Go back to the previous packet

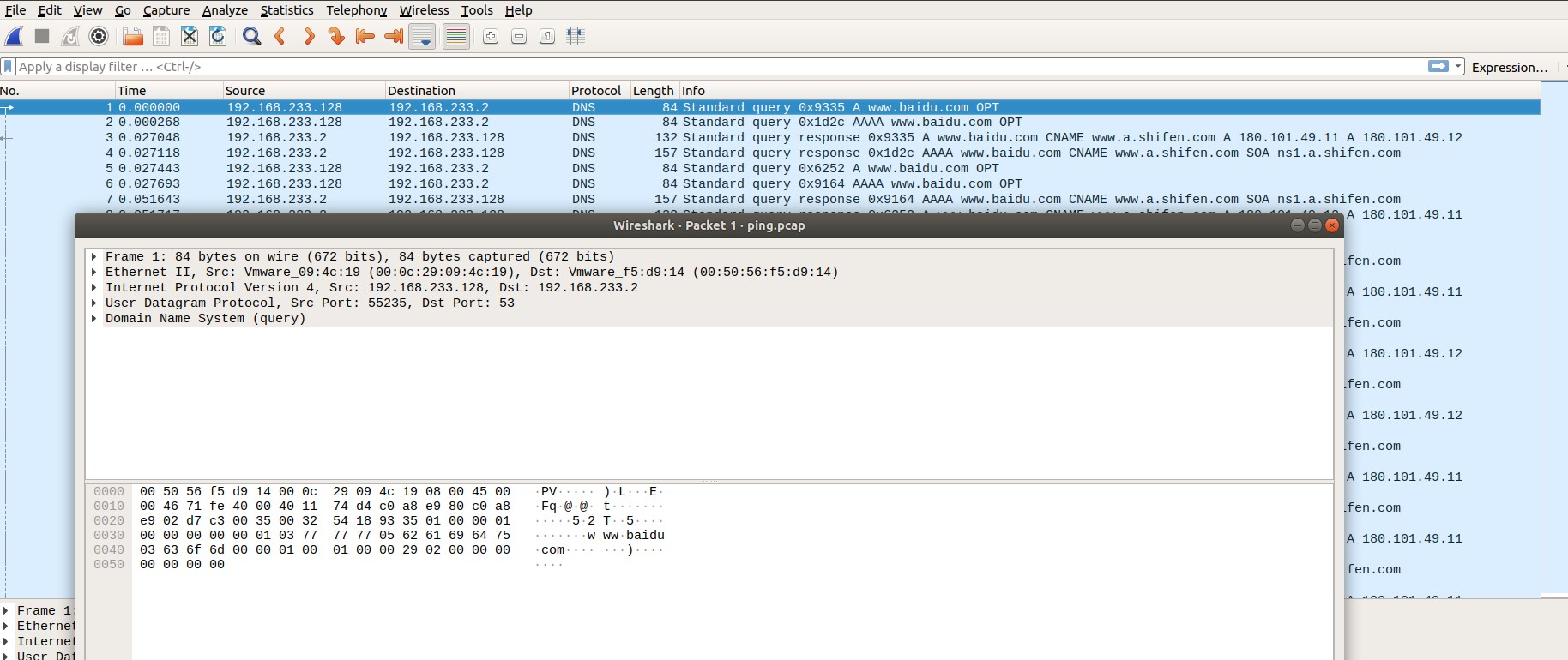280,36
